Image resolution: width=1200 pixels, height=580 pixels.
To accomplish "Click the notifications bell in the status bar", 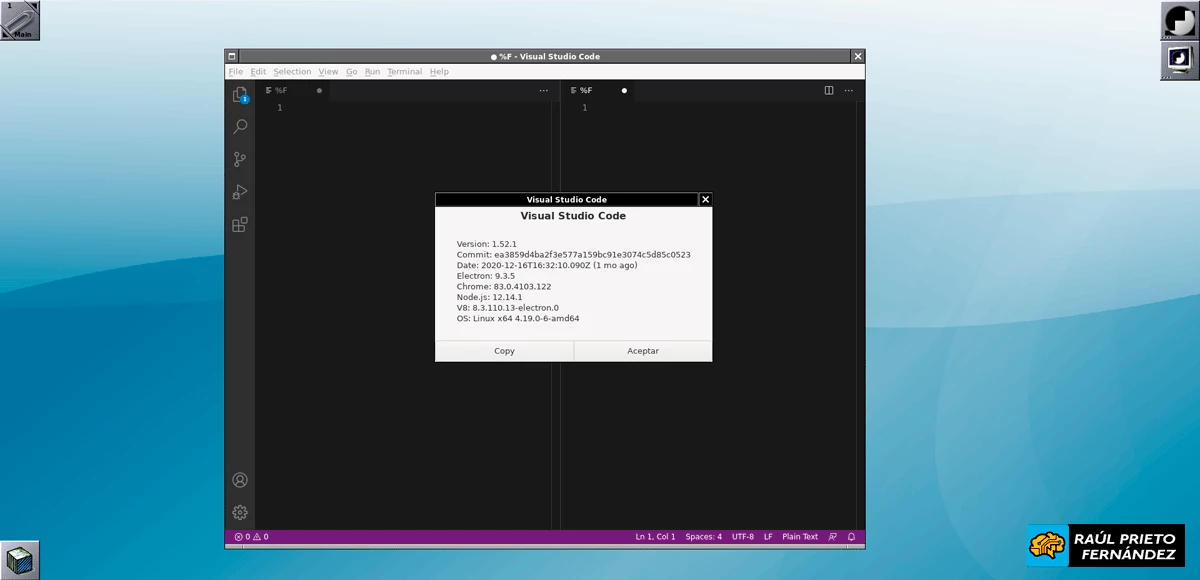I will coord(851,536).
